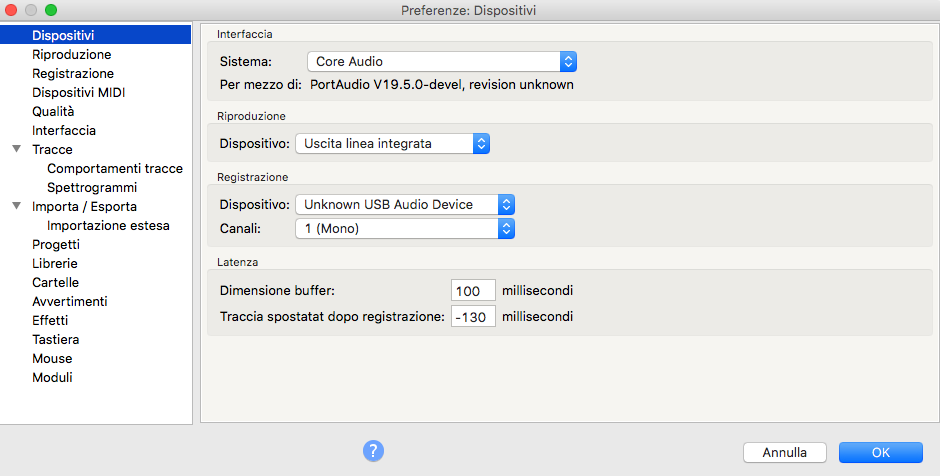
Task: Click the PortAudio V19.5.0-devel version text
Action: [x=441, y=85]
